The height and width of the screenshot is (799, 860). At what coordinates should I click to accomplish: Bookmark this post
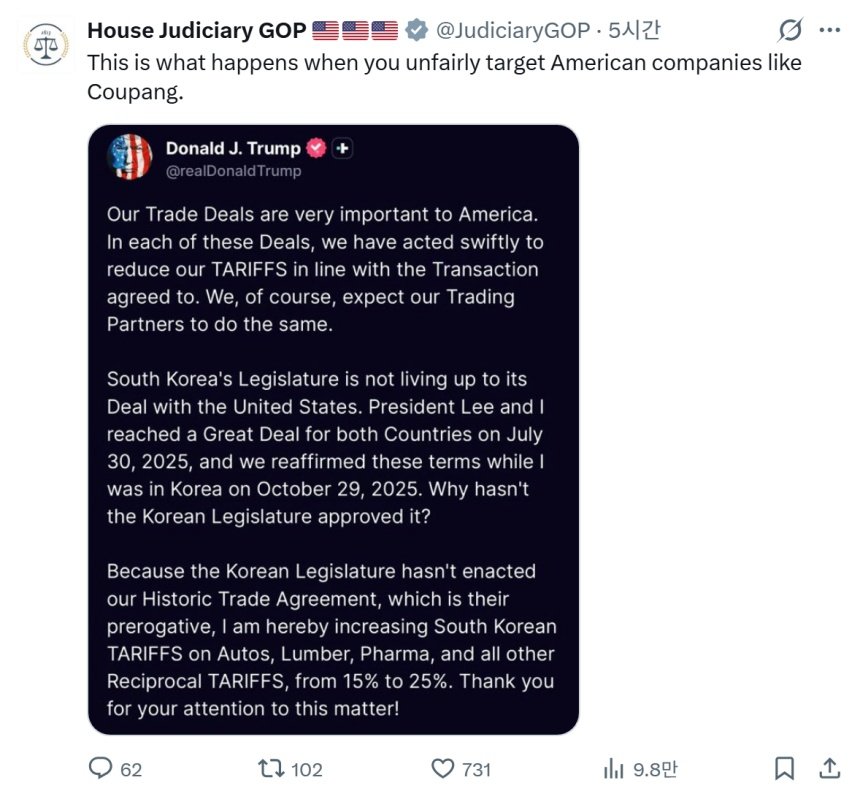[785, 768]
